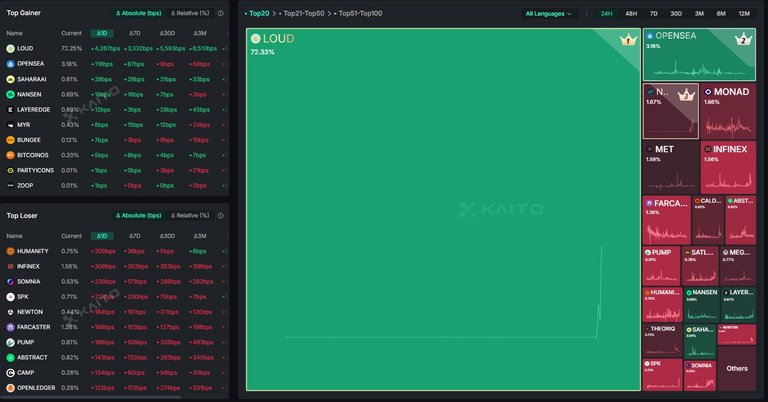Click the rank 2 crown on OPENSEA tile
The width and height of the screenshot is (768, 402).
tap(743, 40)
